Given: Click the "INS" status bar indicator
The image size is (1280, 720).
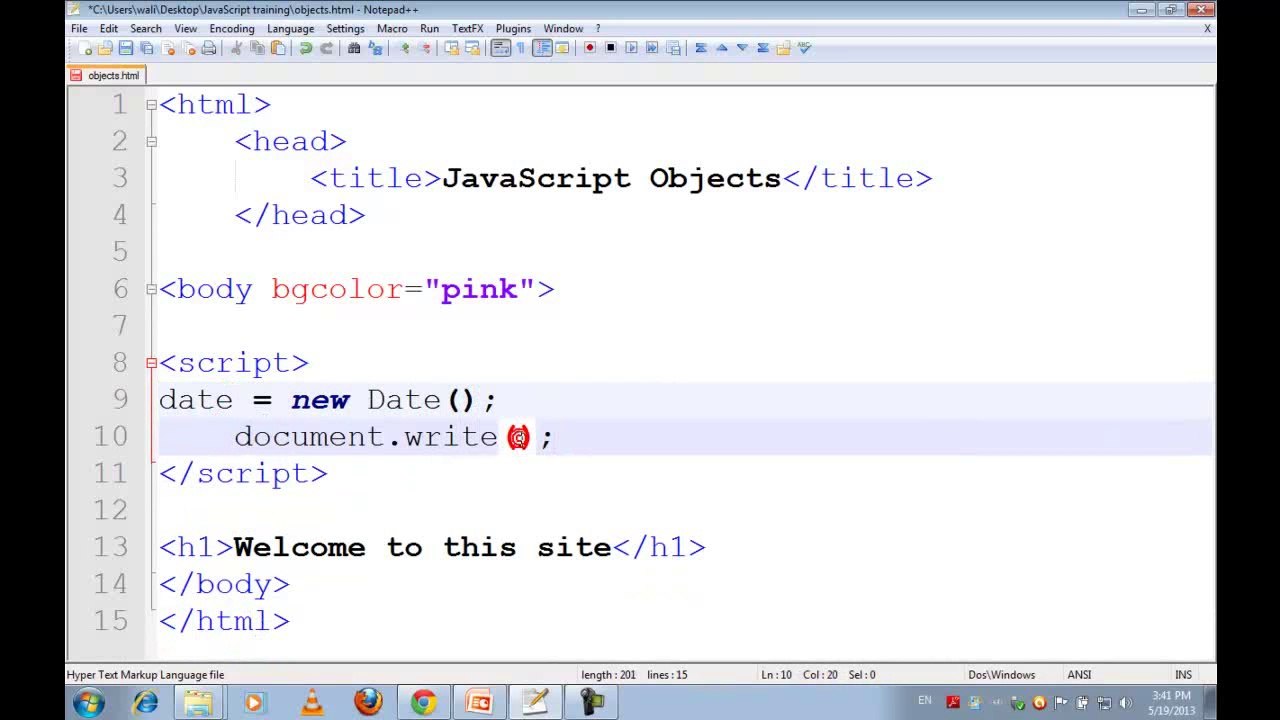Looking at the screenshot, I should 1183,675.
